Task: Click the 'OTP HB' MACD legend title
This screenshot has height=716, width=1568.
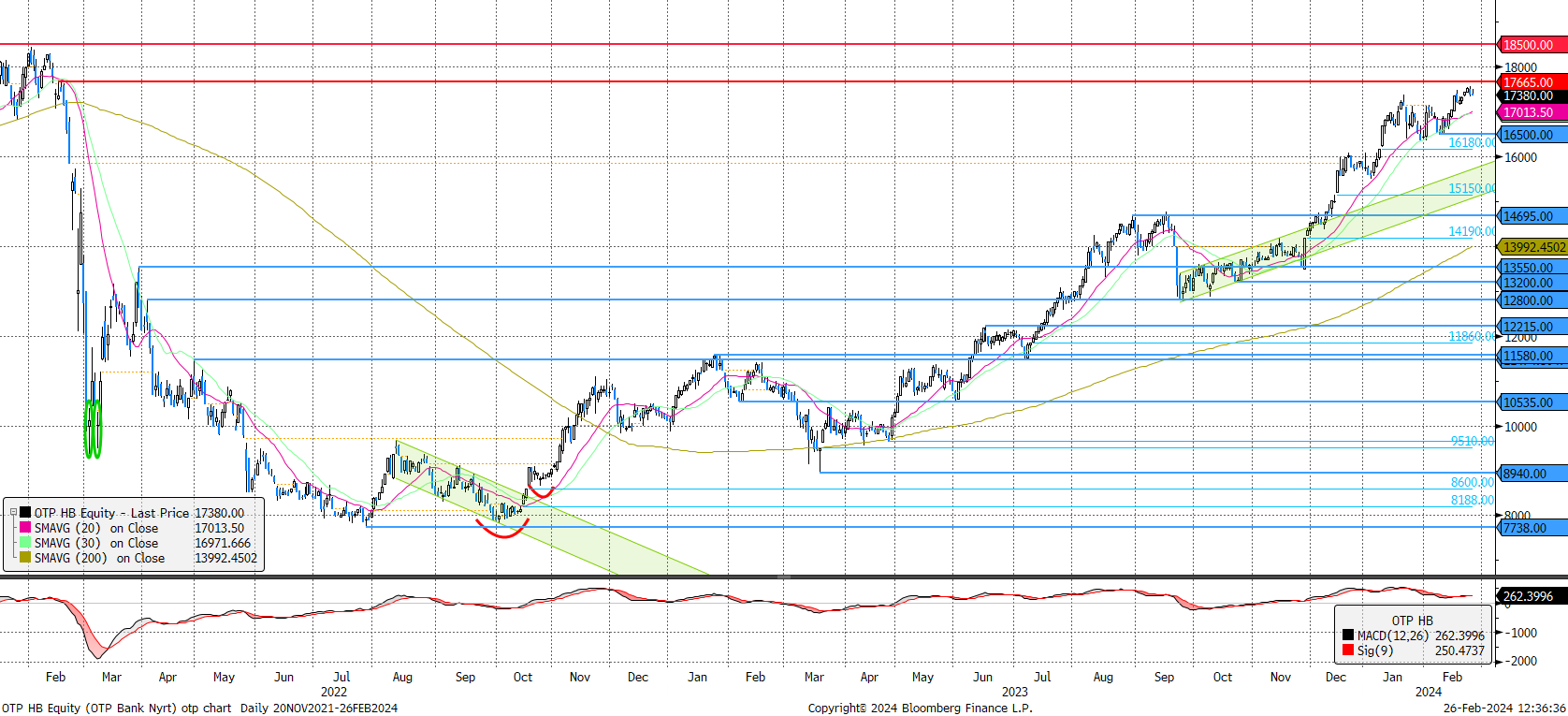Action: [x=1412, y=621]
